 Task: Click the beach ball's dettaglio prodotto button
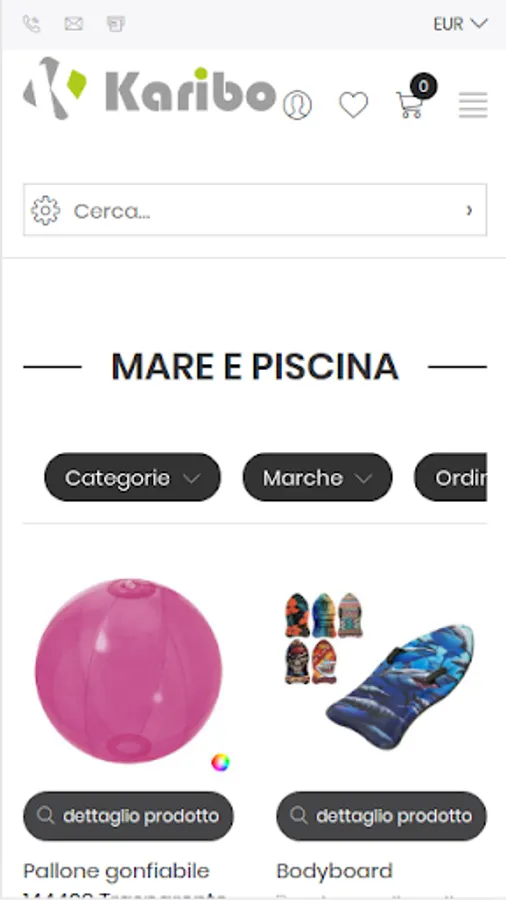129,816
